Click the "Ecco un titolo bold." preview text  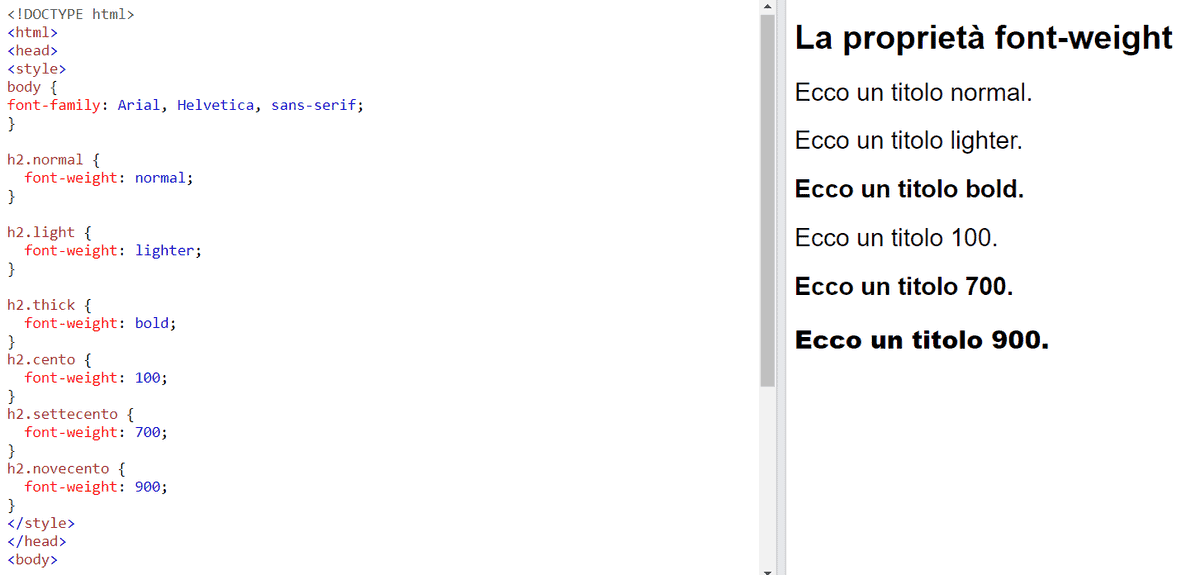[909, 189]
